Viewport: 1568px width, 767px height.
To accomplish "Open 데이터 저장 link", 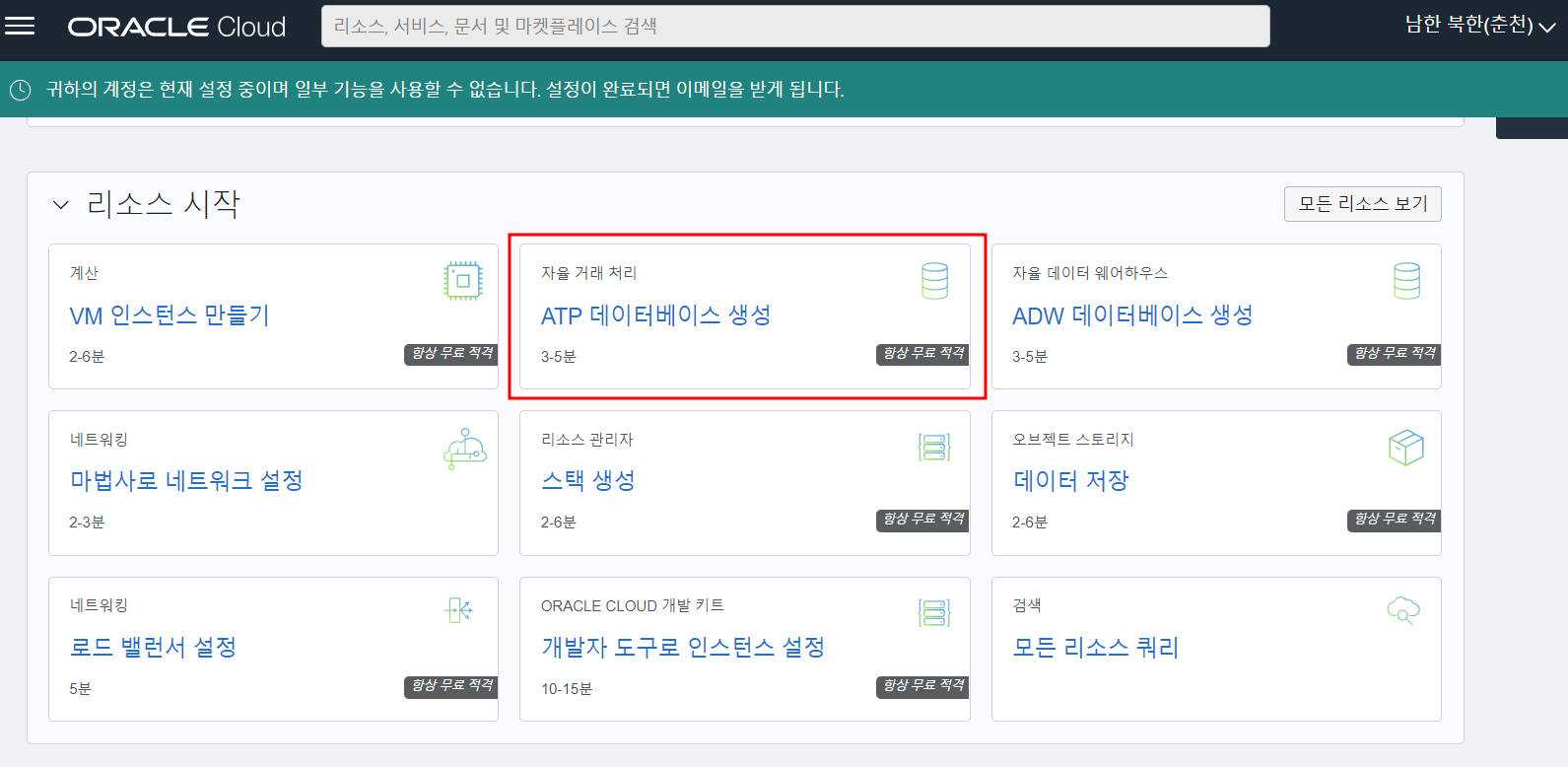I will tap(1070, 481).
